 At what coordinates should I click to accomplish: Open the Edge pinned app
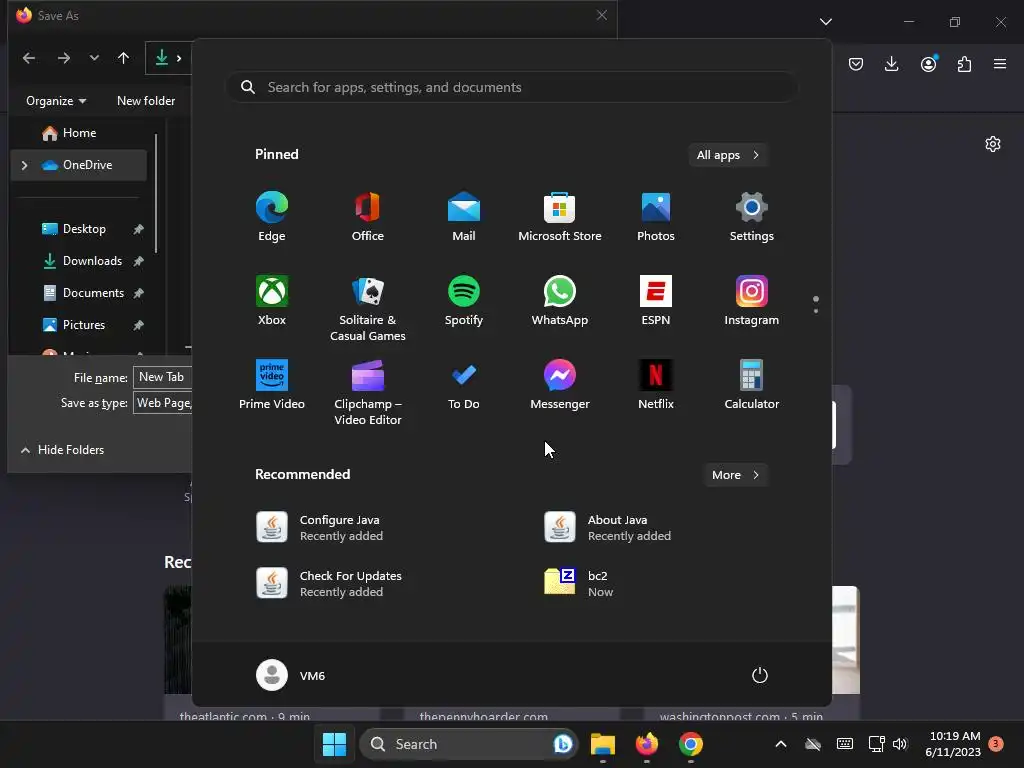(x=272, y=217)
